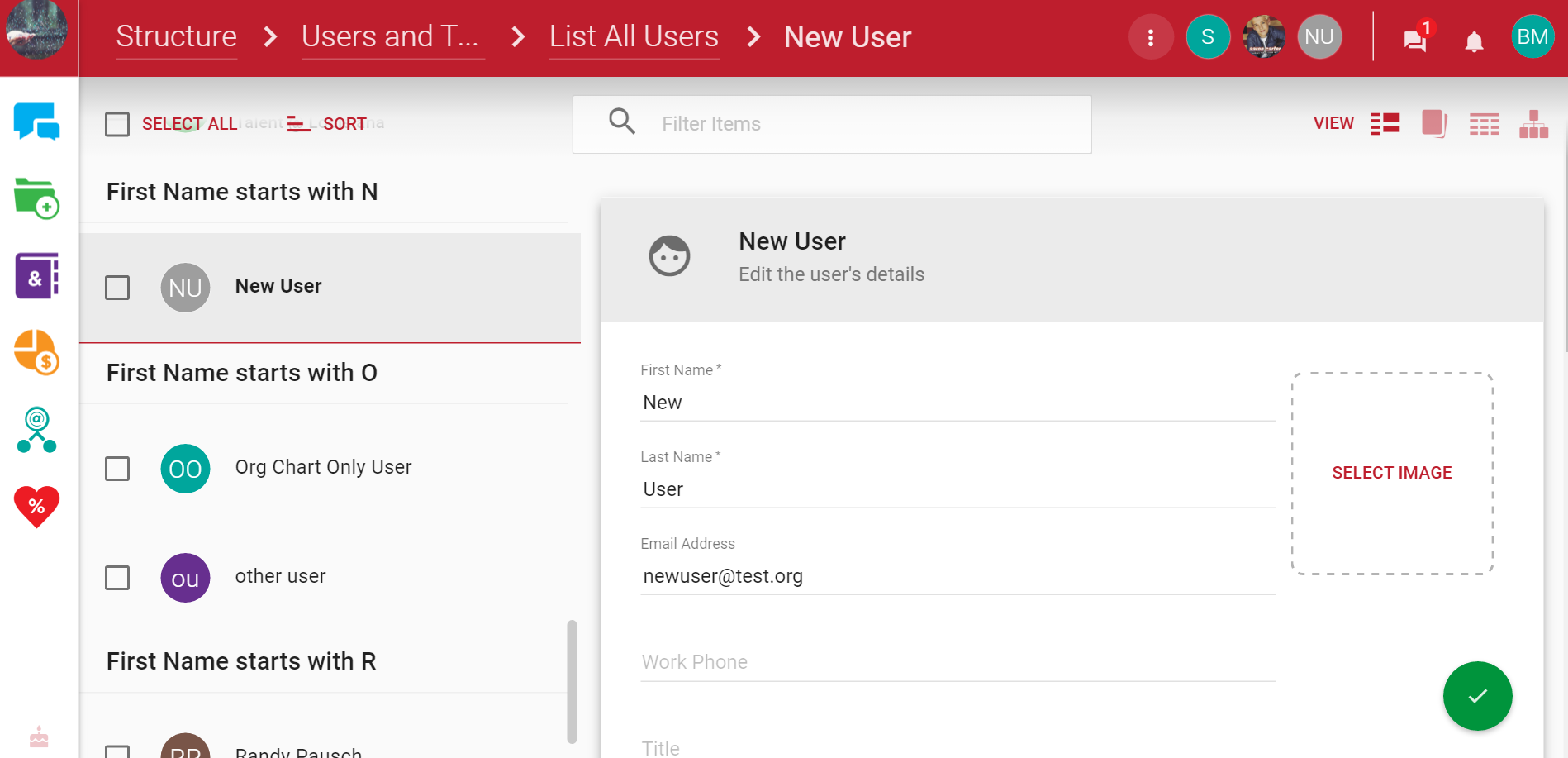
Task: Click the SELECT ALL label
Action: (x=189, y=124)
